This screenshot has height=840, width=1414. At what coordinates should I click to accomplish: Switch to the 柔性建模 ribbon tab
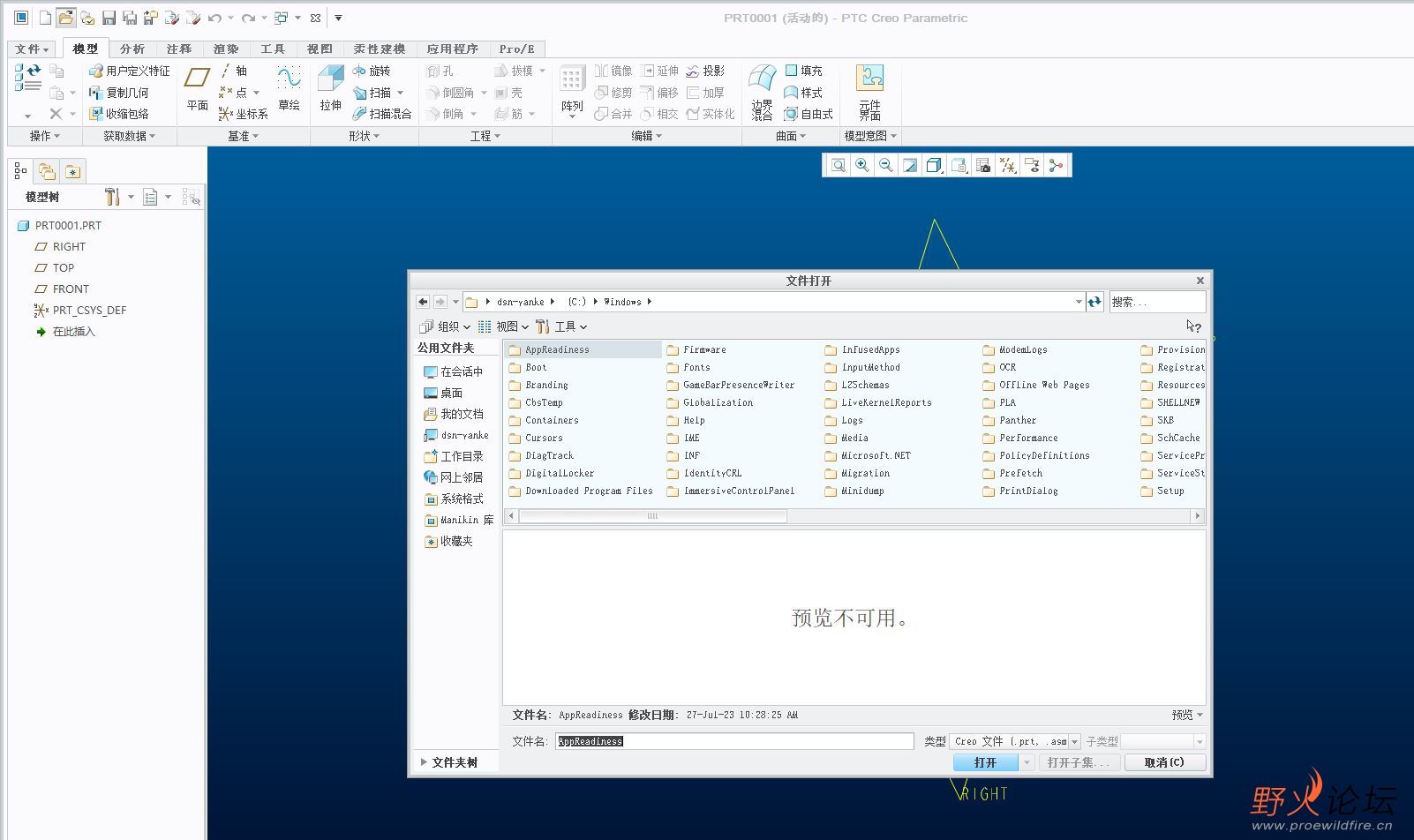pos(380,49)
